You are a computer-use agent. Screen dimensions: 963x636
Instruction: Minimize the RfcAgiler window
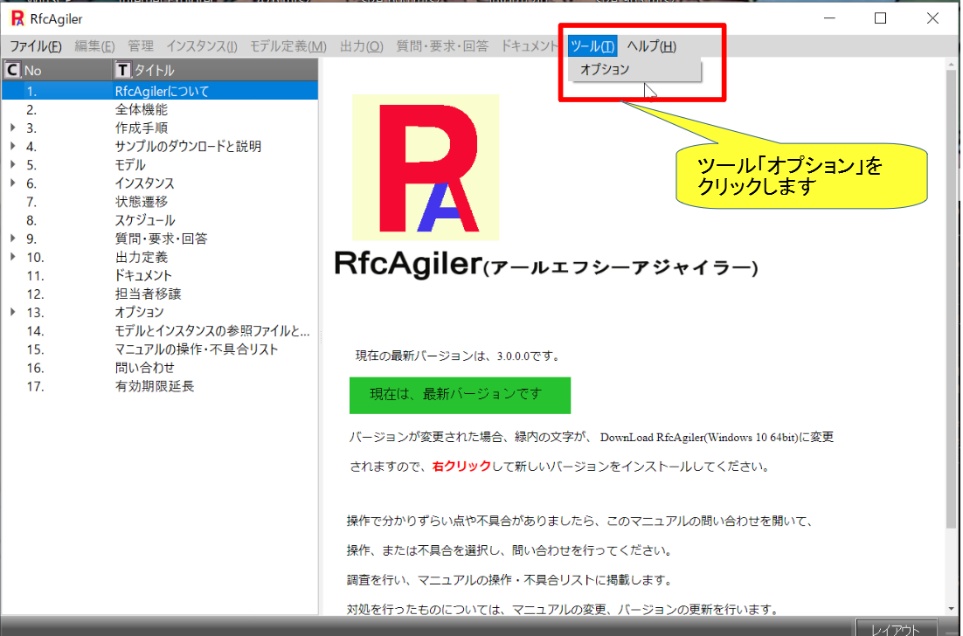(x=830, y=18)
